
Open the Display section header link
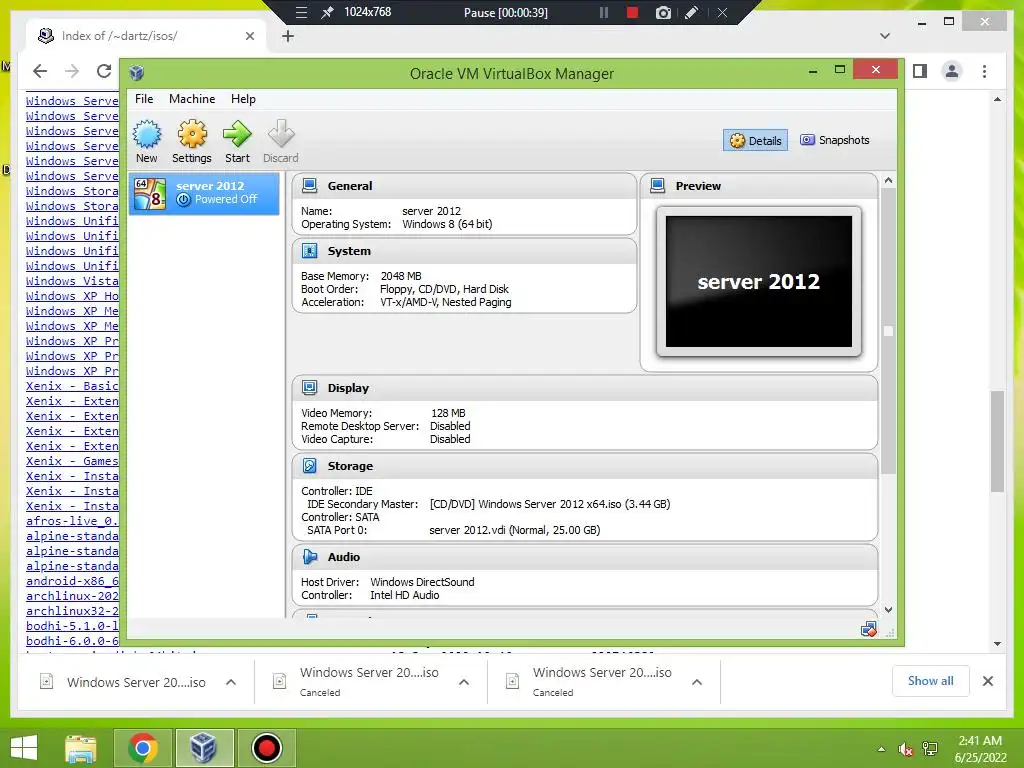click(348, 388)
